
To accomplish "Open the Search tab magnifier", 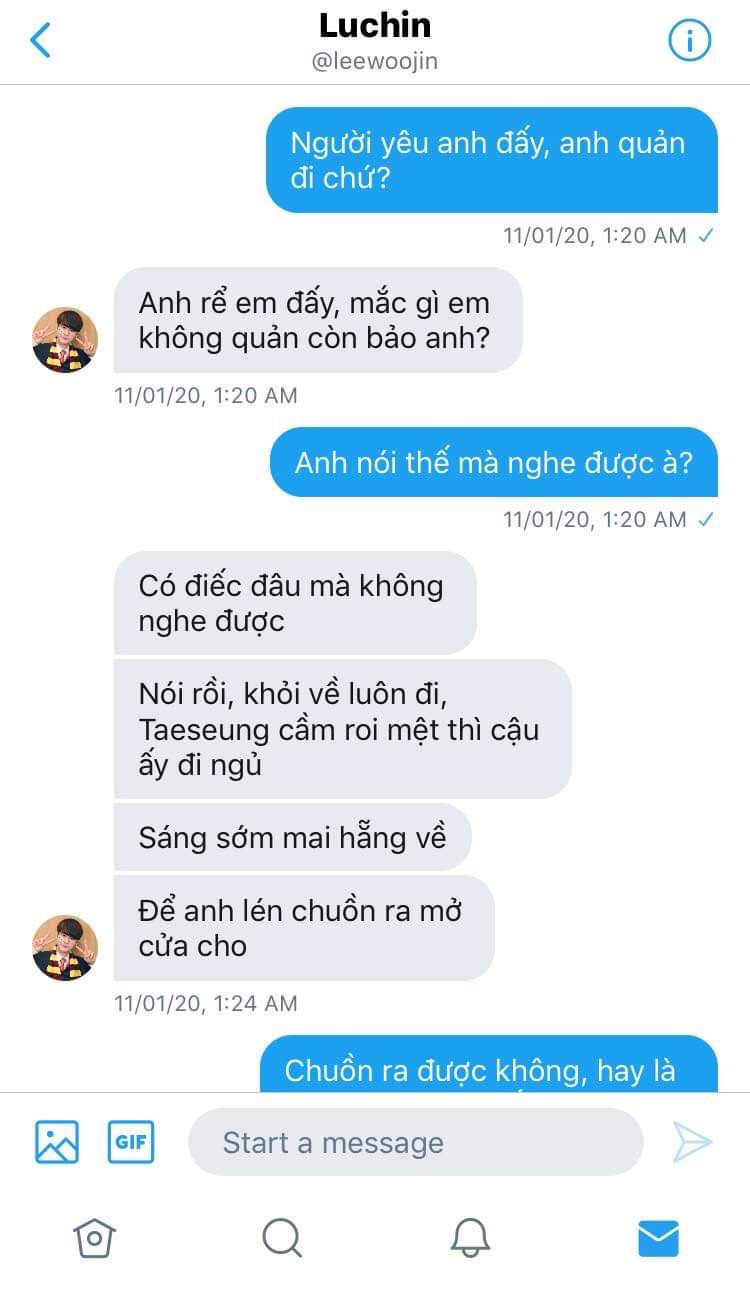I will [x=282, y=1238].
